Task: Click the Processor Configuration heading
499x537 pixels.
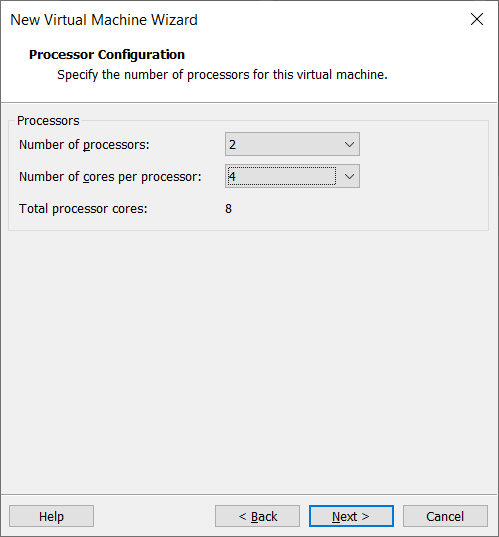Action: [x=107, y=55]
